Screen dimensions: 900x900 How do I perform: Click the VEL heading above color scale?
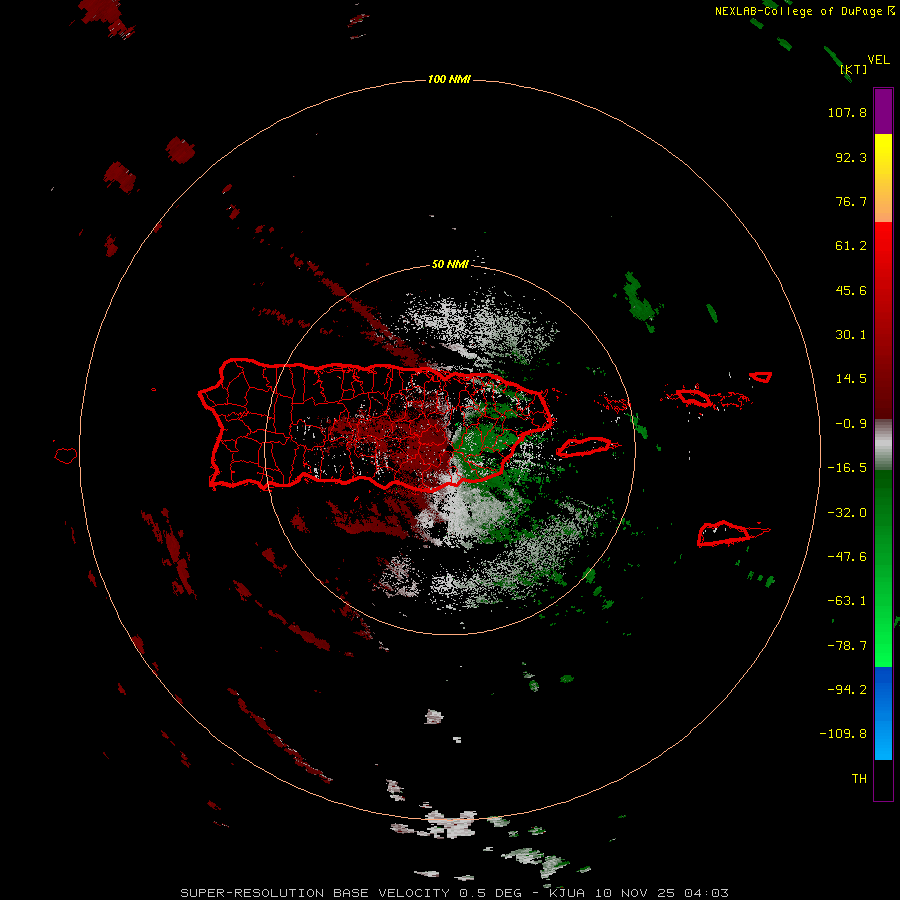point(879,60)
